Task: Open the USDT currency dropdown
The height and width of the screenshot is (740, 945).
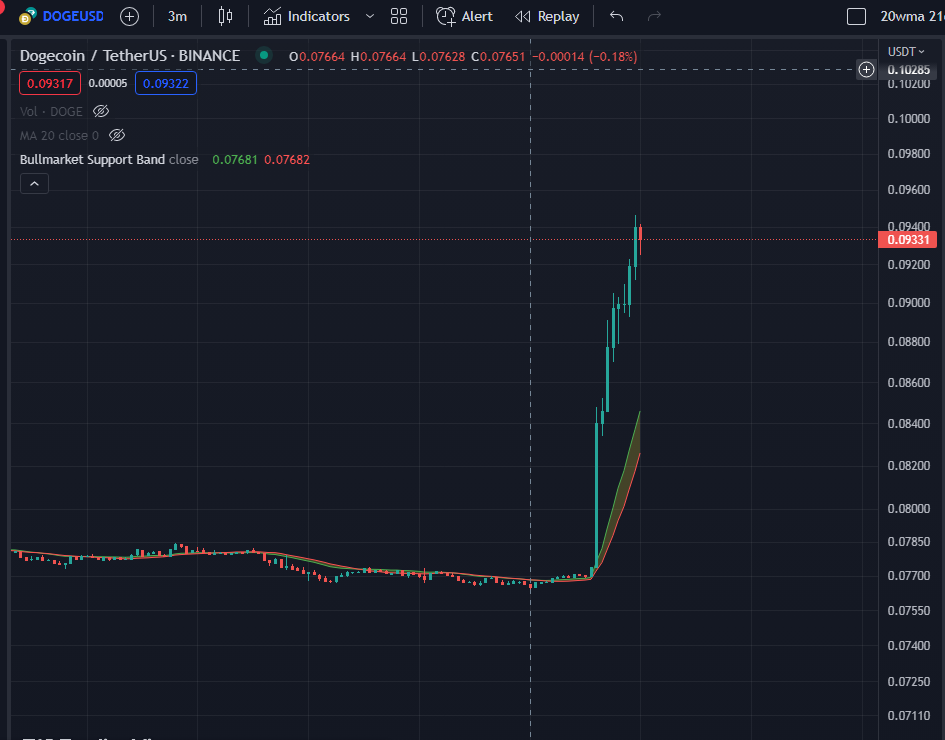Action: click(x=906, y=52)
